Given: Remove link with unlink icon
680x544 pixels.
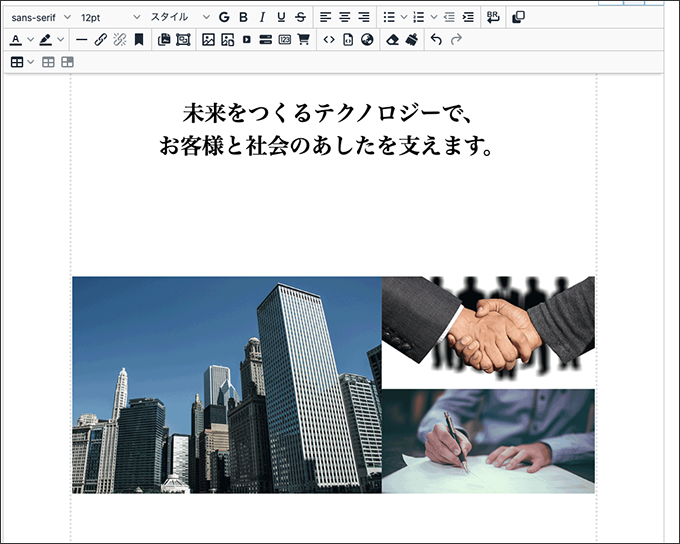Looking at the screenshot, I should [120, 40].
